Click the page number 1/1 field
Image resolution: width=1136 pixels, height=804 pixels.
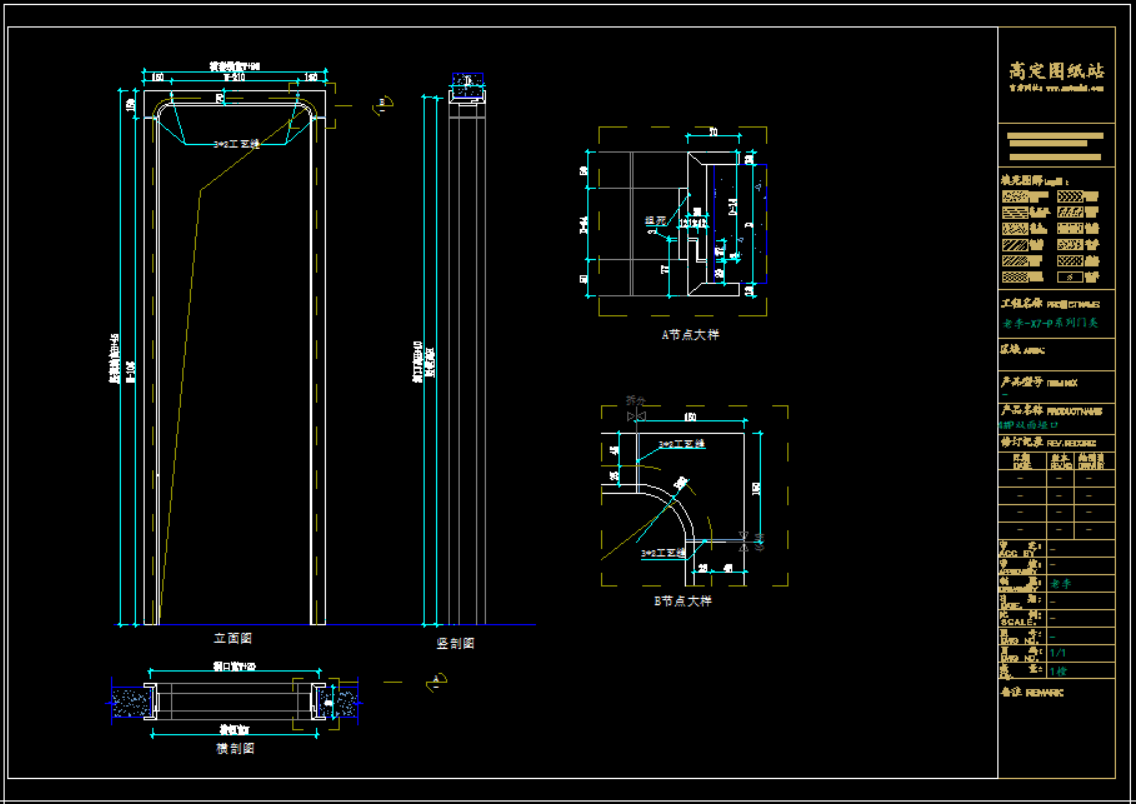pyautogui.click(x=1058, y=652)
